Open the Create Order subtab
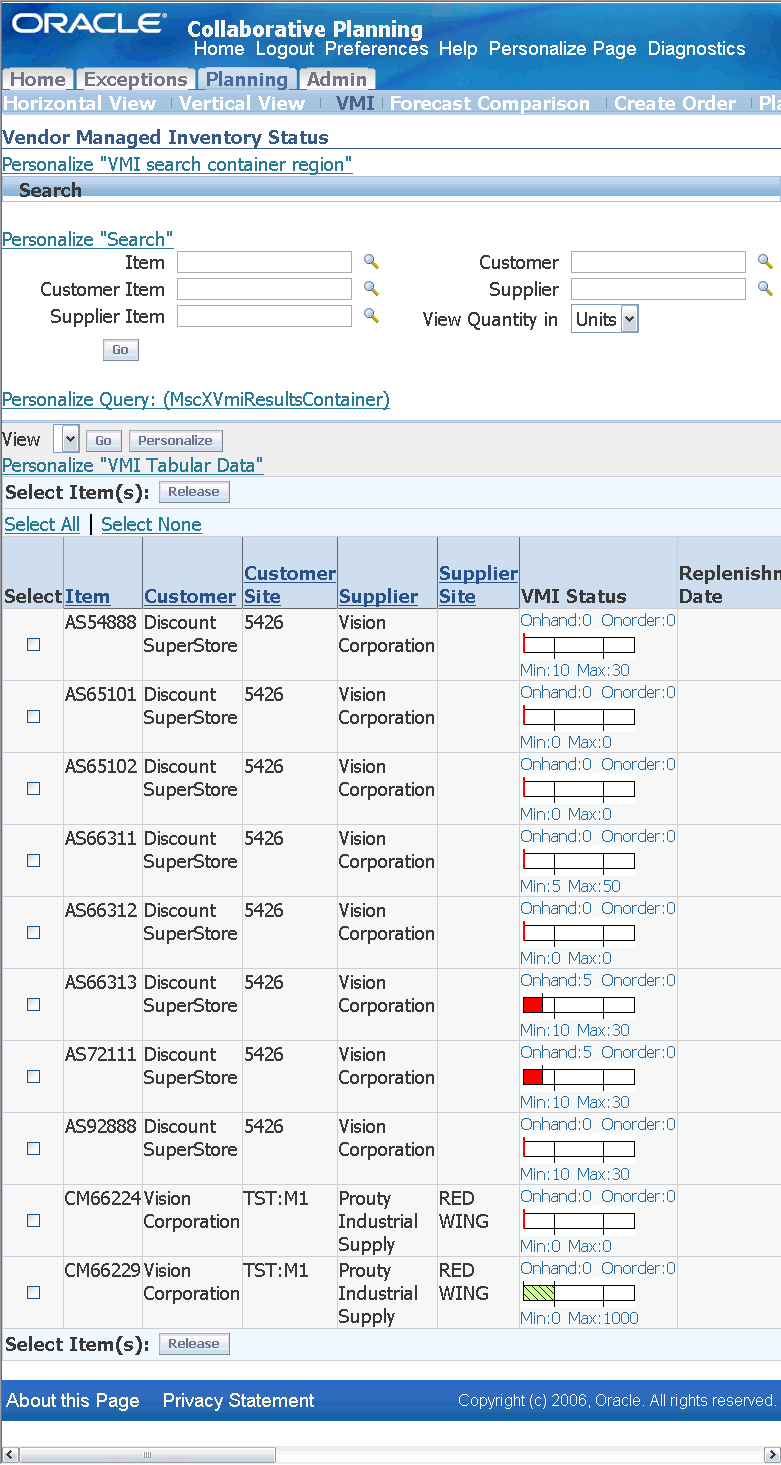Screen dimensions: 781x1465 pyautogui.click(x=675, y=103)
